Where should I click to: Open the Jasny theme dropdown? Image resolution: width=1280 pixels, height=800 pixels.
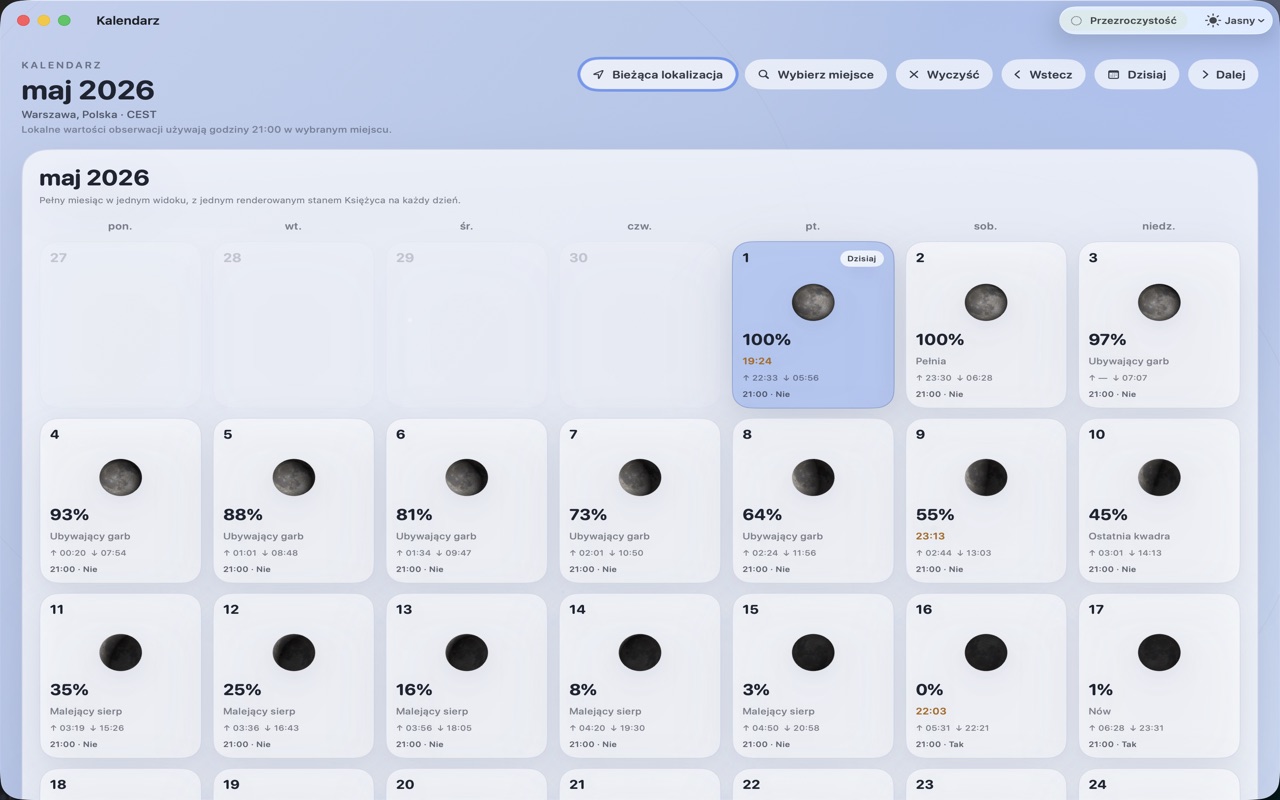[x=1235, y=20]
